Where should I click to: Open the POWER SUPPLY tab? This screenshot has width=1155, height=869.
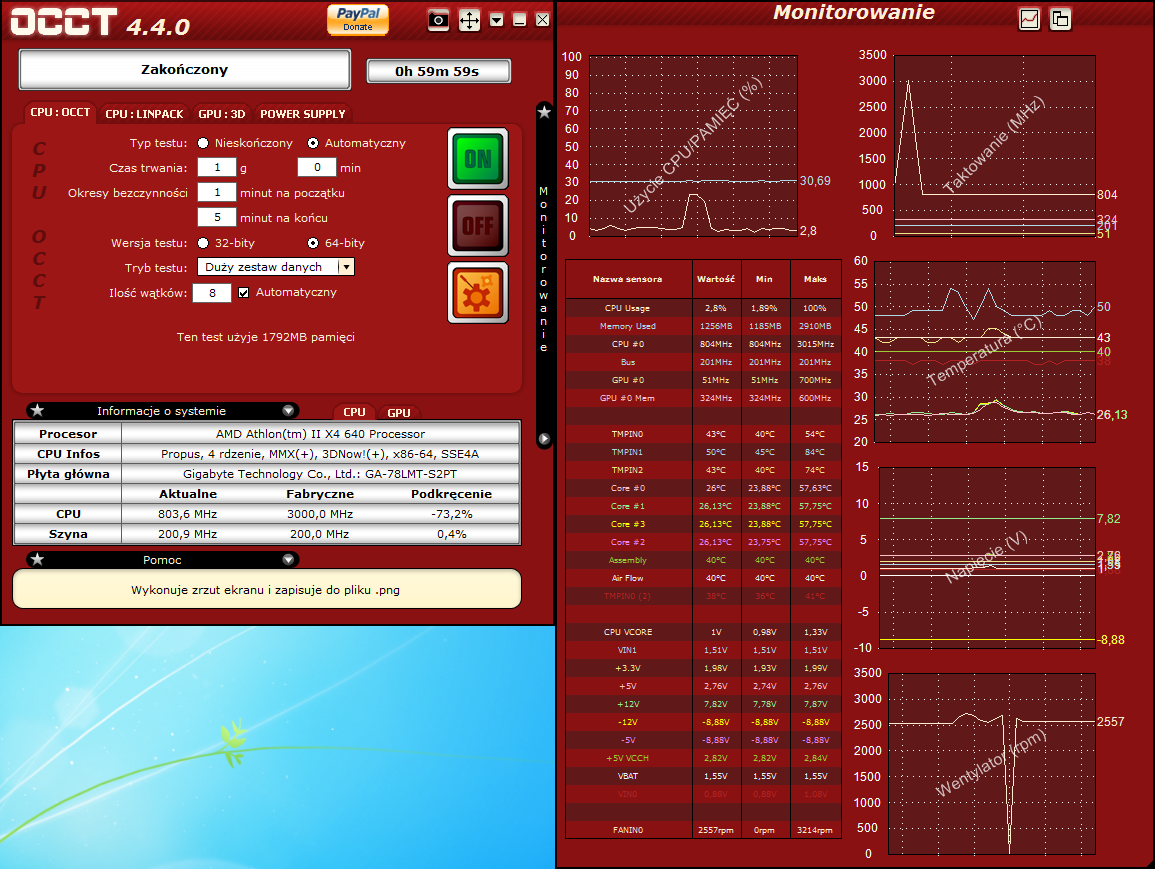(303, 114)
